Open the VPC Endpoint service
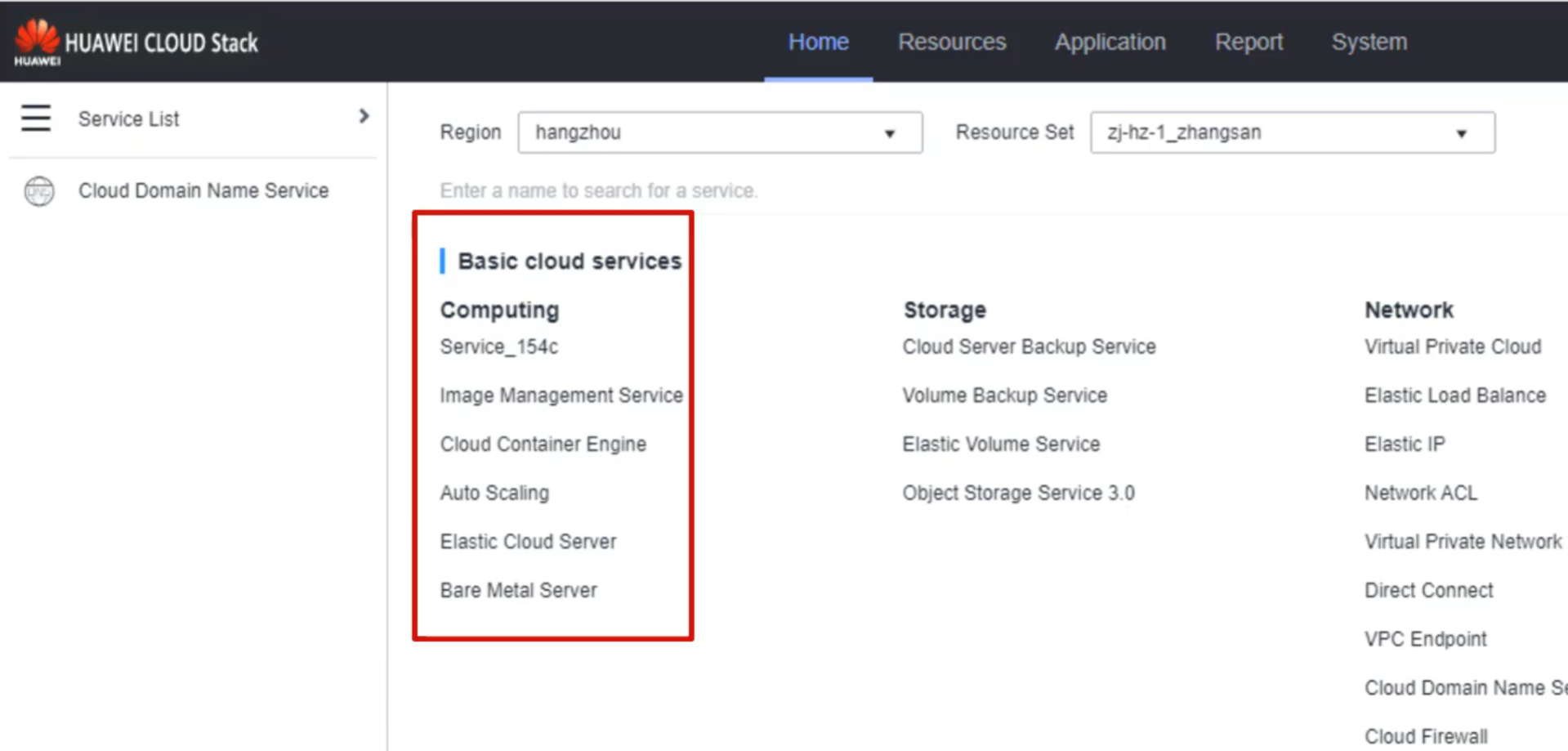 tap(1426, 639)
